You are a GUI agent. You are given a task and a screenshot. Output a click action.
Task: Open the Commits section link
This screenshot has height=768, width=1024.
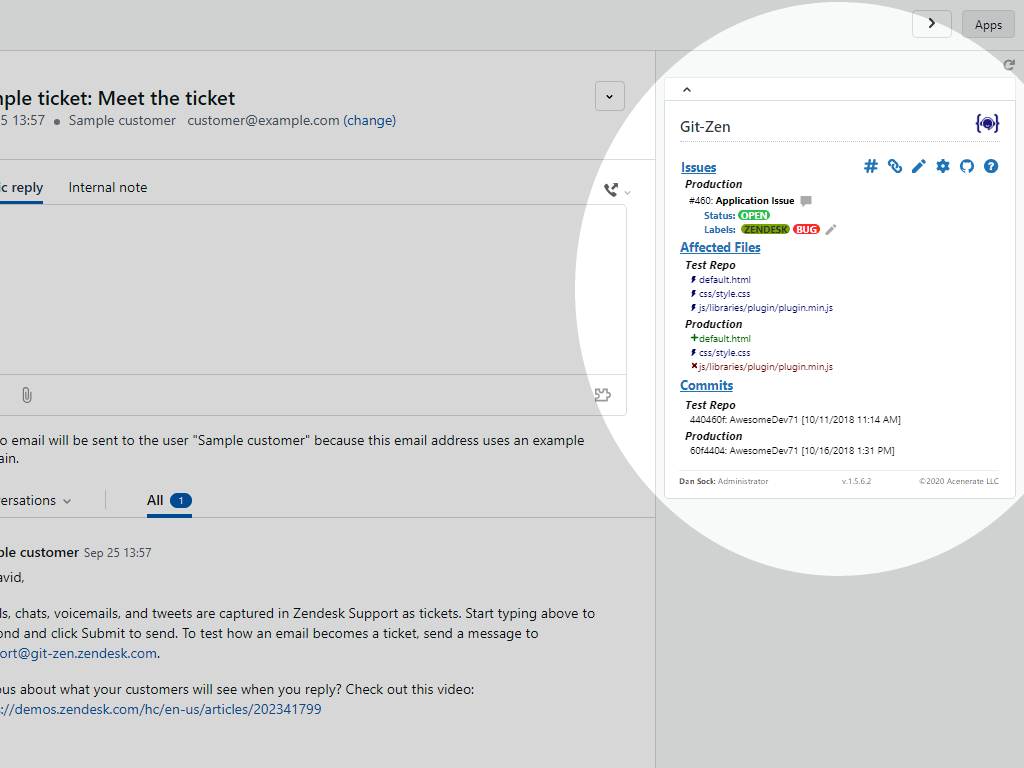706,385
